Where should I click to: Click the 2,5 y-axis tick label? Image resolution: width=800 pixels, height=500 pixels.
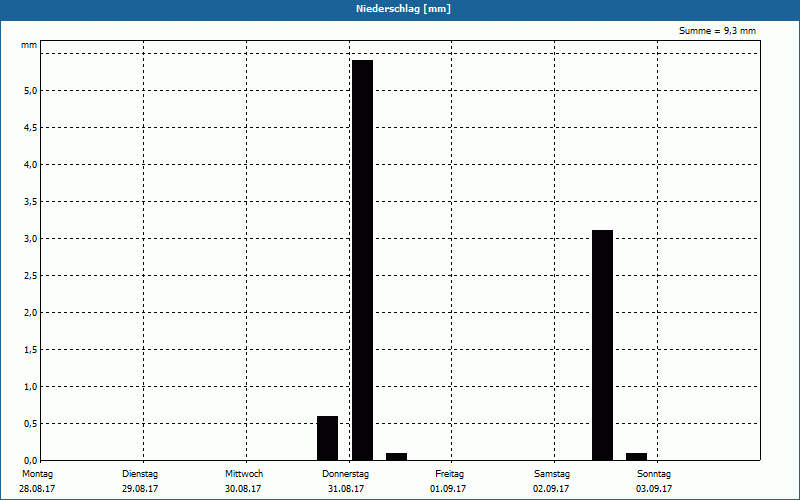coord(31,276)
